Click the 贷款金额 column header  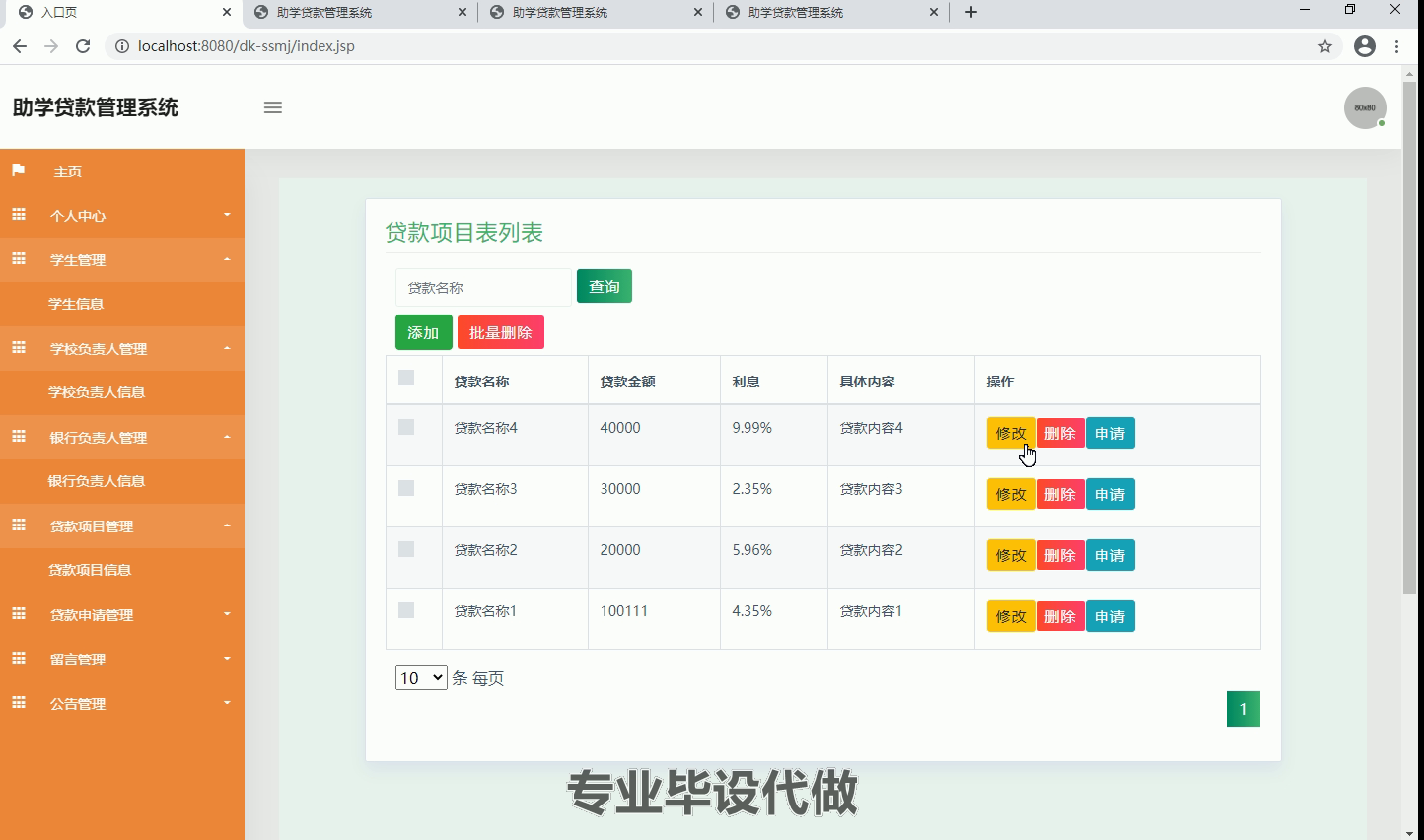tap(628, 382)
